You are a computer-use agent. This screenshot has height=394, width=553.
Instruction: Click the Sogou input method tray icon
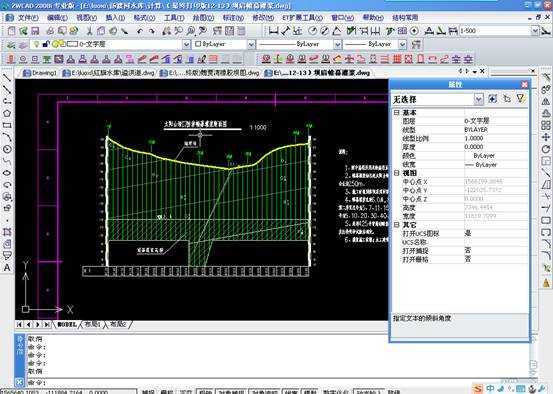pyautogui.click(x=478, y=389)
